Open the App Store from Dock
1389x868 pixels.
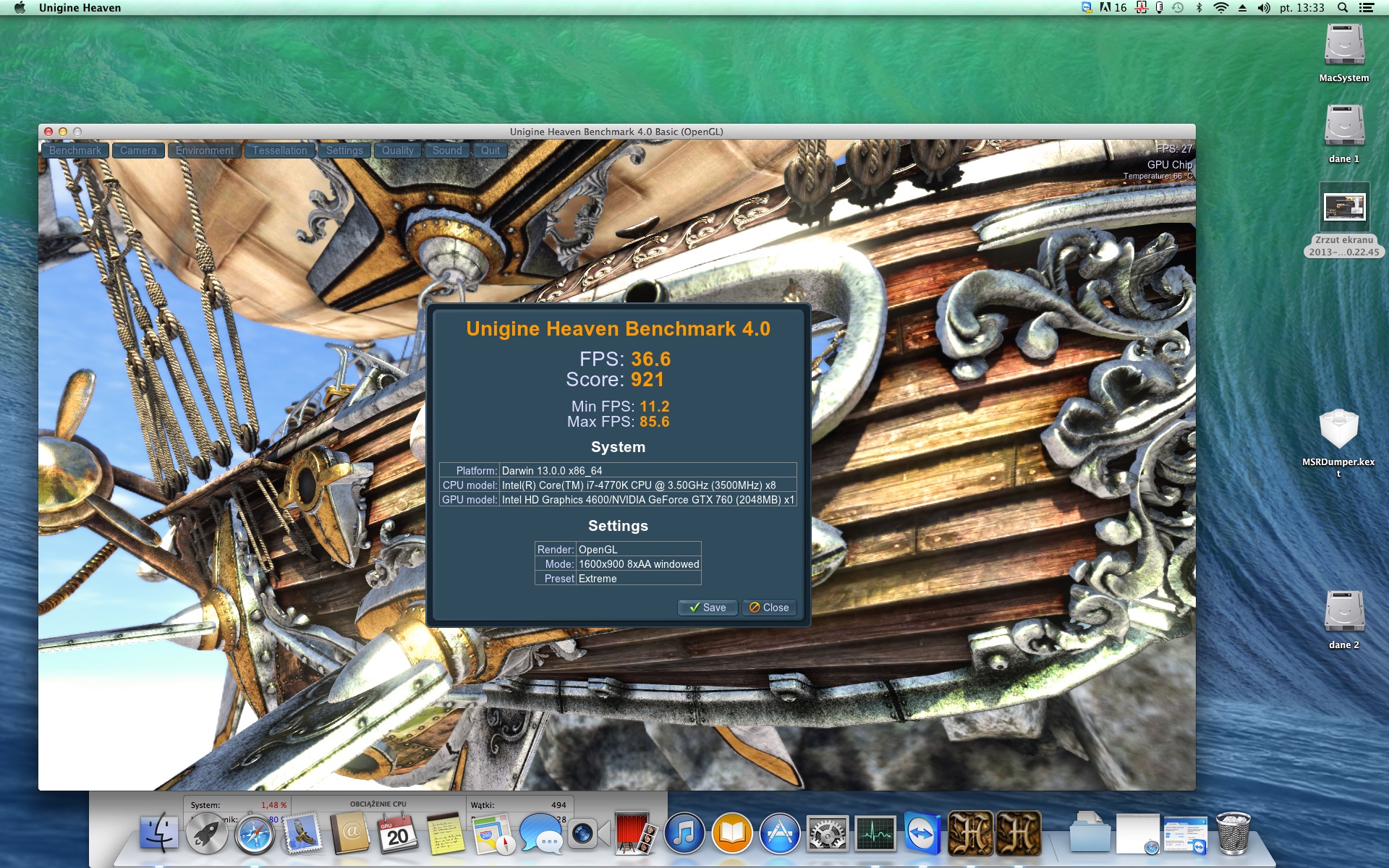point(780,833)
